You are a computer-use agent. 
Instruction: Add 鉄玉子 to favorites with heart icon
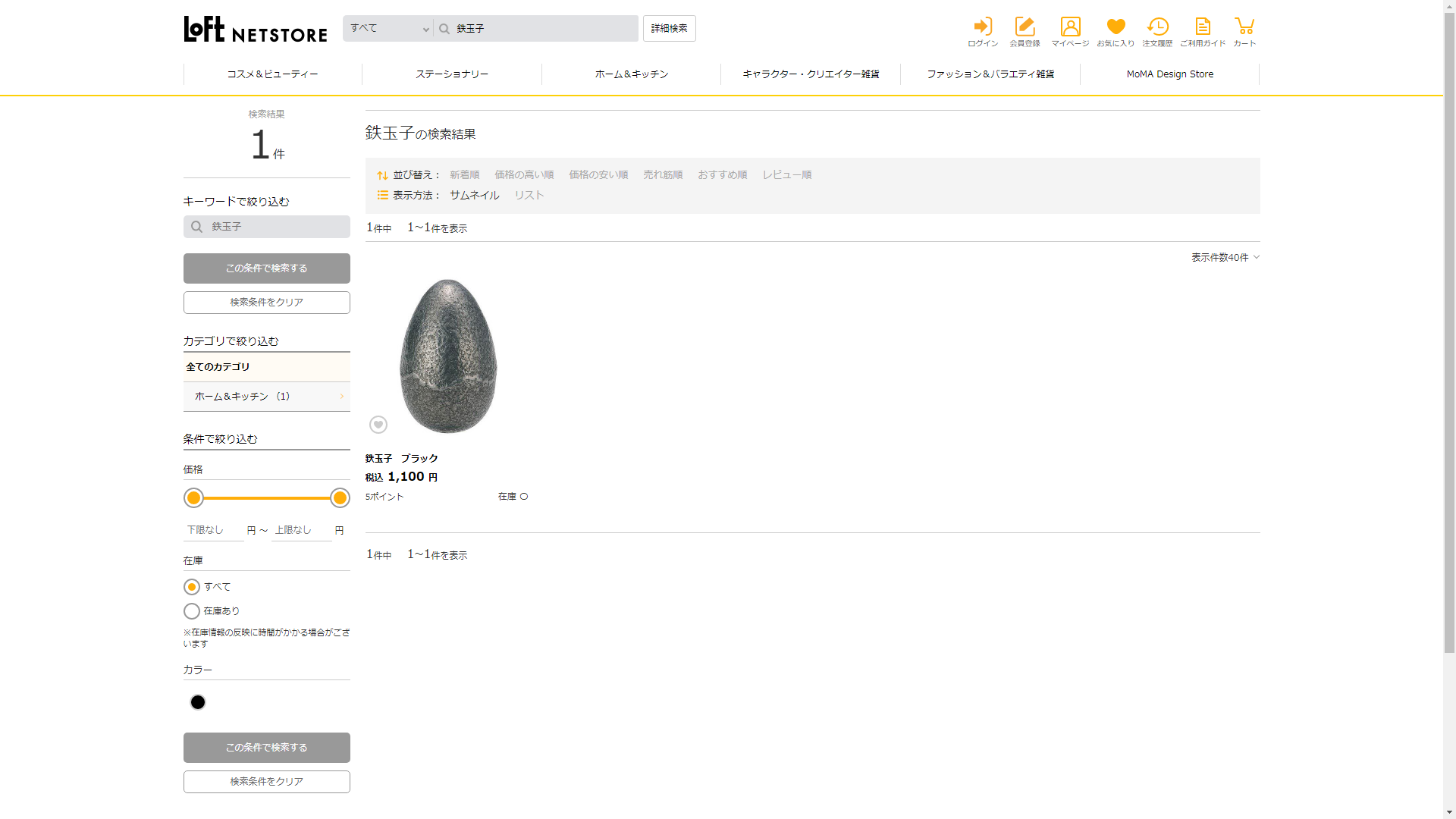(x=378, y=425)
